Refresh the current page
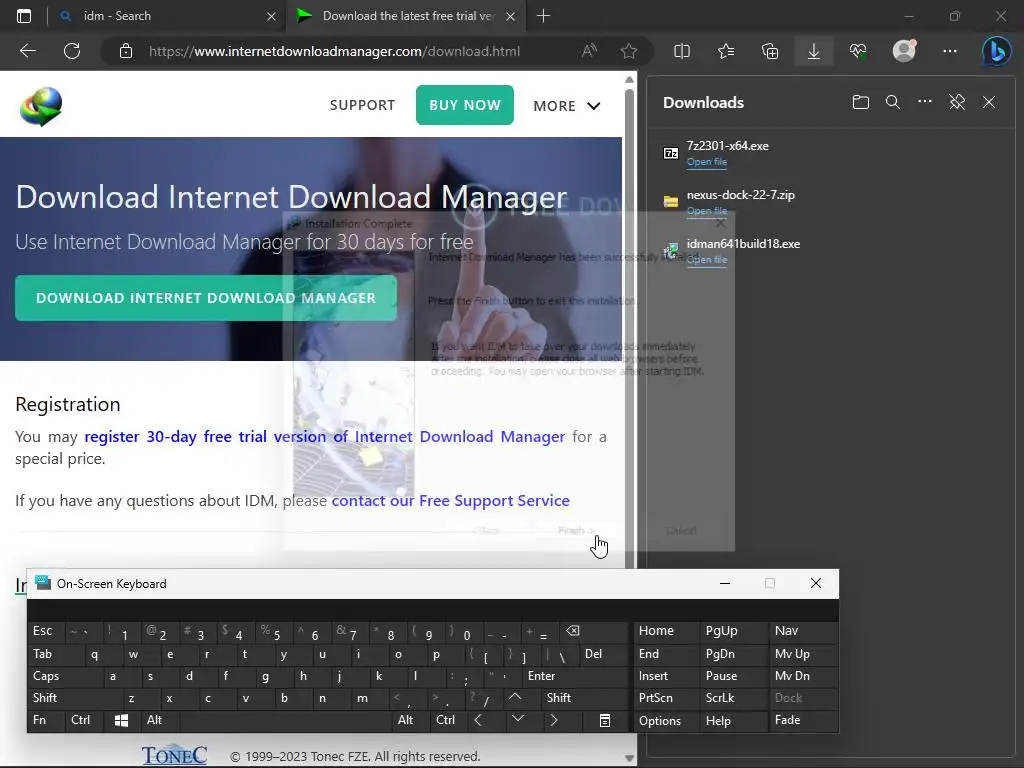This screenshot has height=768, width=1024. point(72,51)
